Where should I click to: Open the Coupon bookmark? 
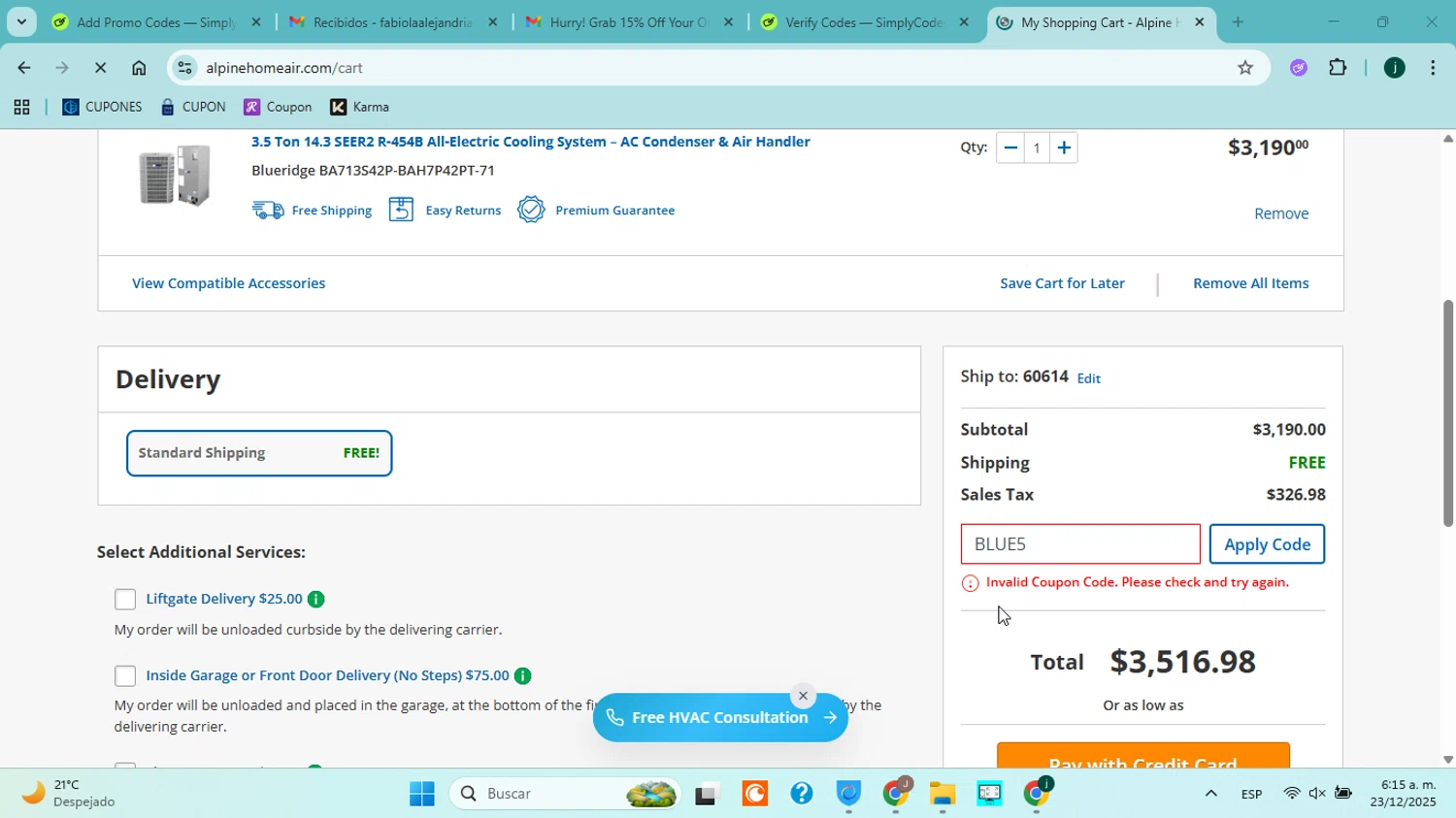pyautogui.click(x=278, y=108)
